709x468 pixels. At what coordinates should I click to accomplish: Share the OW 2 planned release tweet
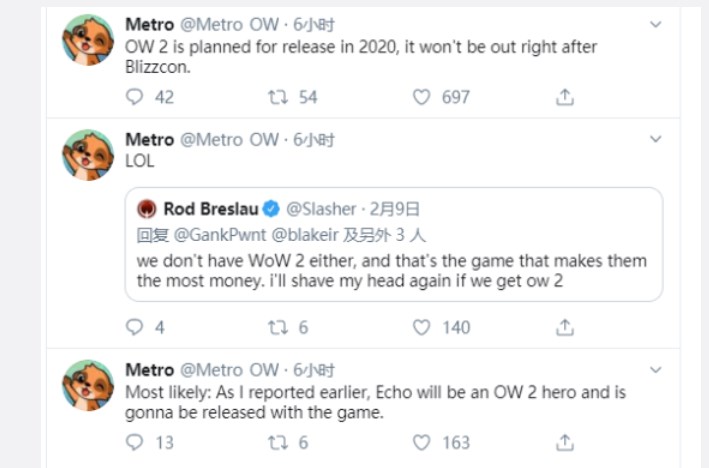pos(565,97)
